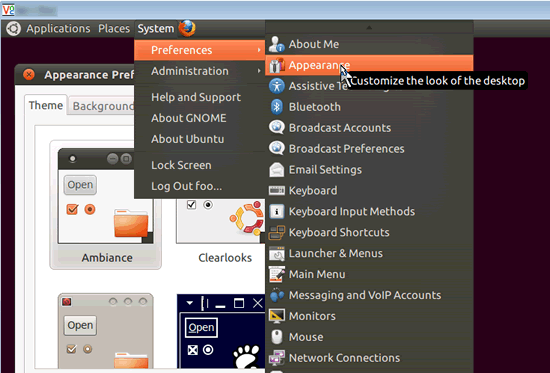Open the Applications menu
550x373 pixels.
pos(58,29)
